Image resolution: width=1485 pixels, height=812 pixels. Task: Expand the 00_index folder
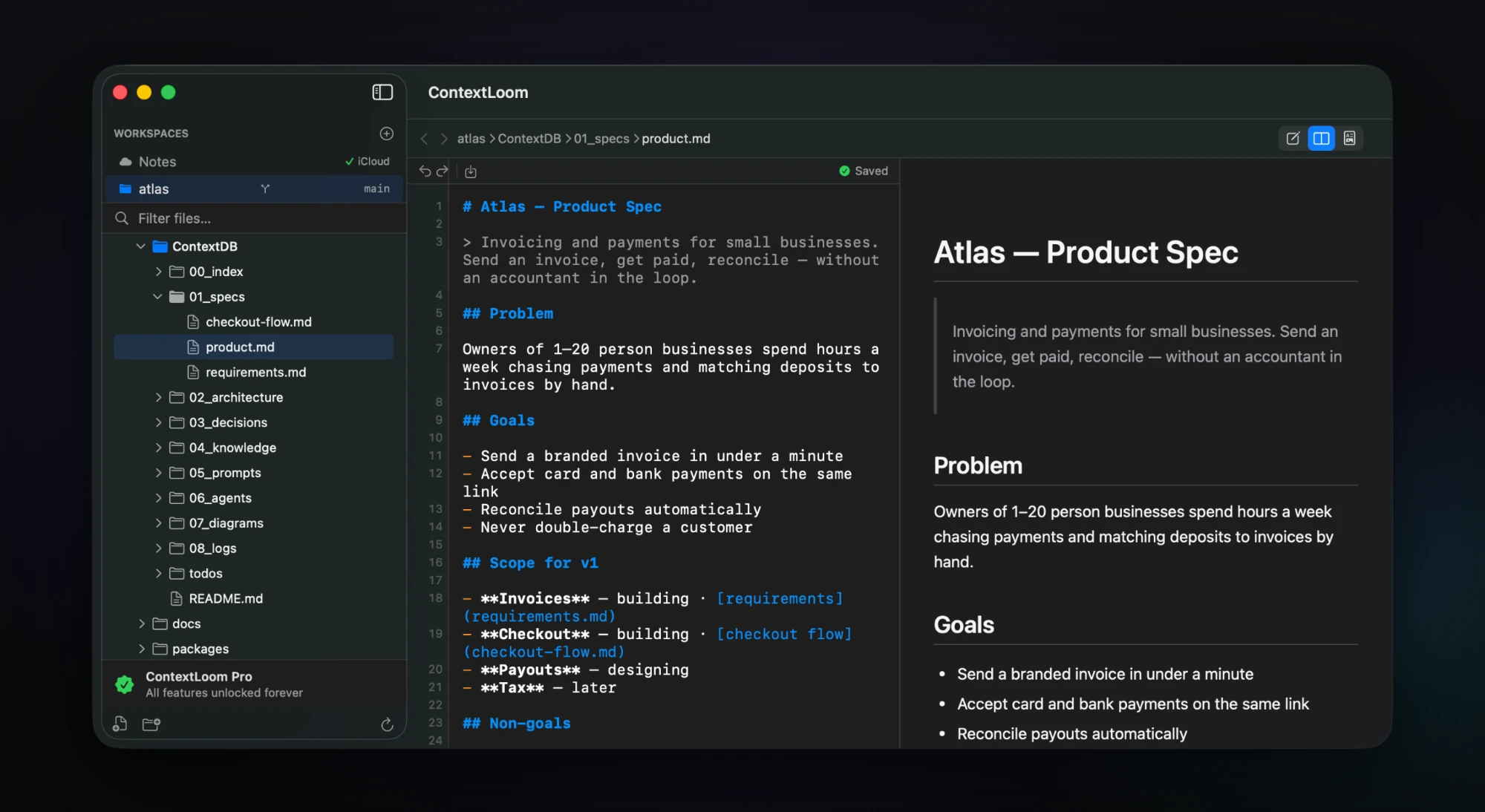[x=158, y=272]
